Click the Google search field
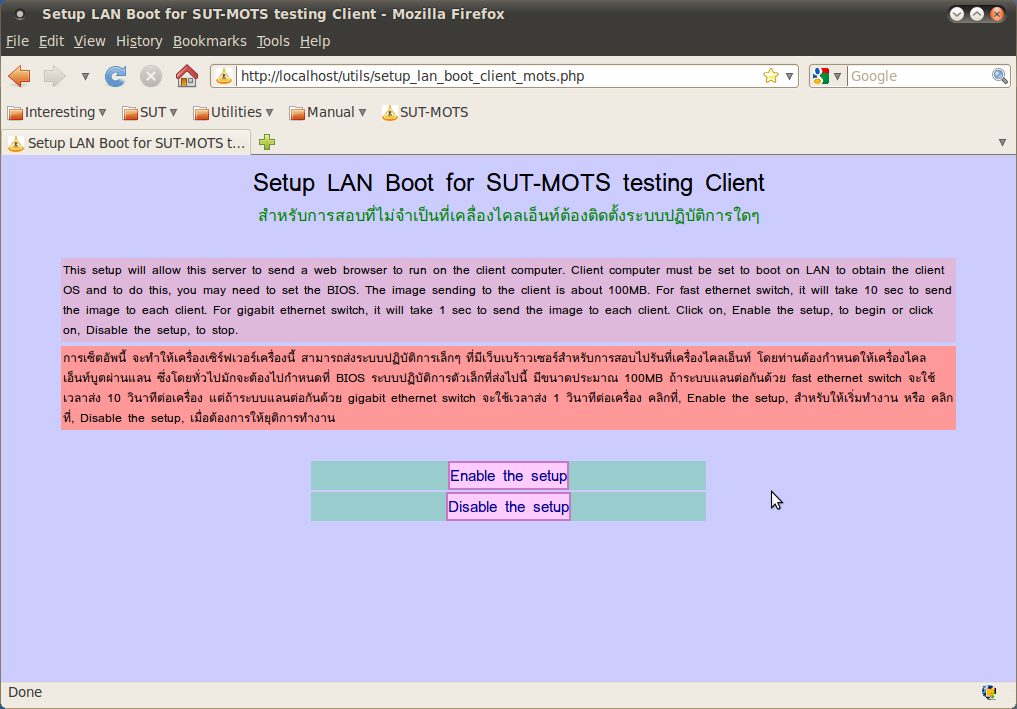 pos(918,76)
